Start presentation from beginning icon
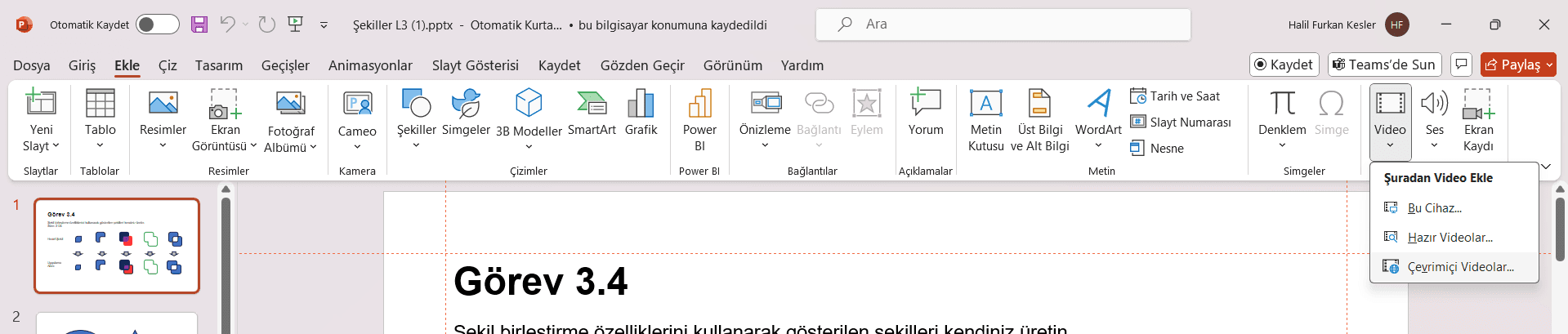The image size is (1568, 334). pyautogui.click(x=296, y=24)
